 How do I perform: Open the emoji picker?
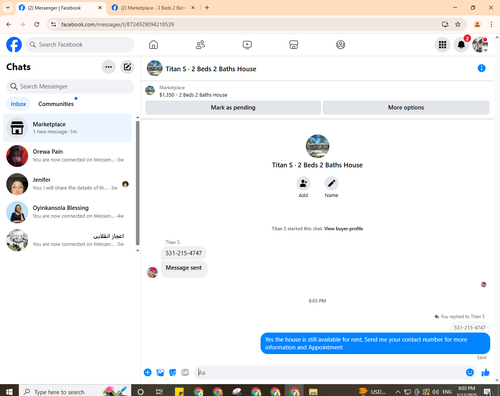click(x=470, y=372)
